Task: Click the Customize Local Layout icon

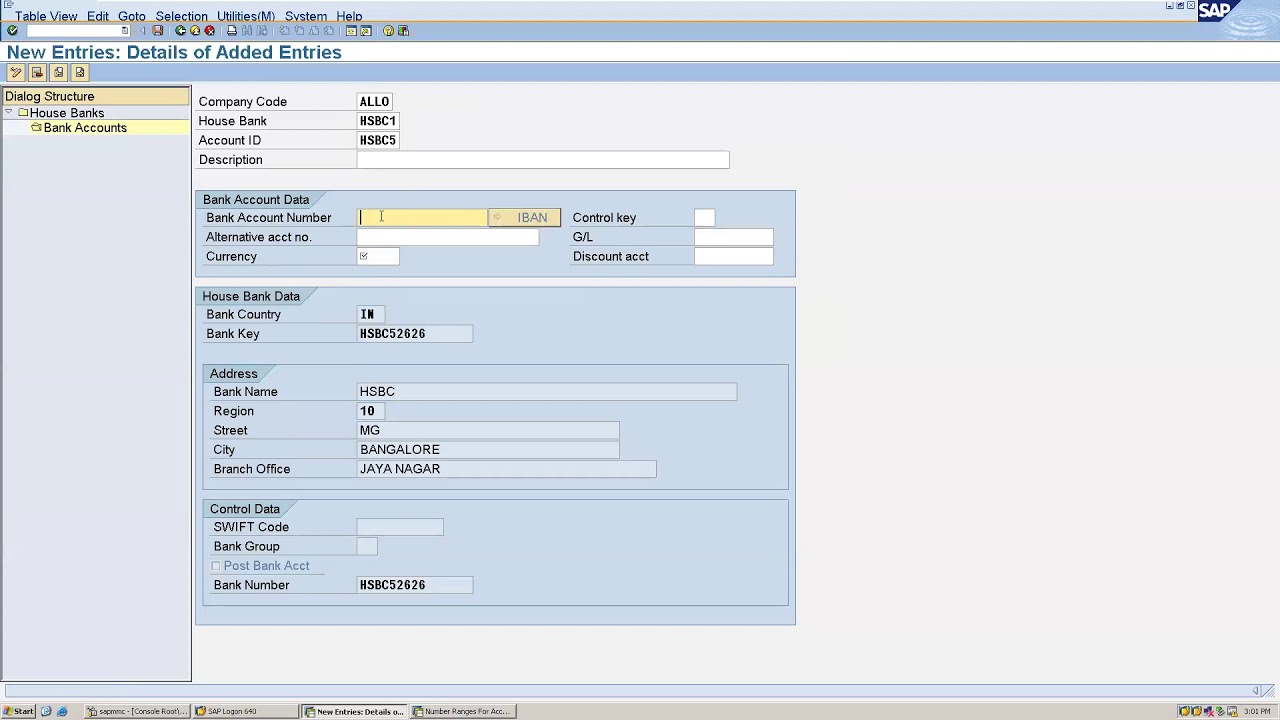Action: (403, 31)
